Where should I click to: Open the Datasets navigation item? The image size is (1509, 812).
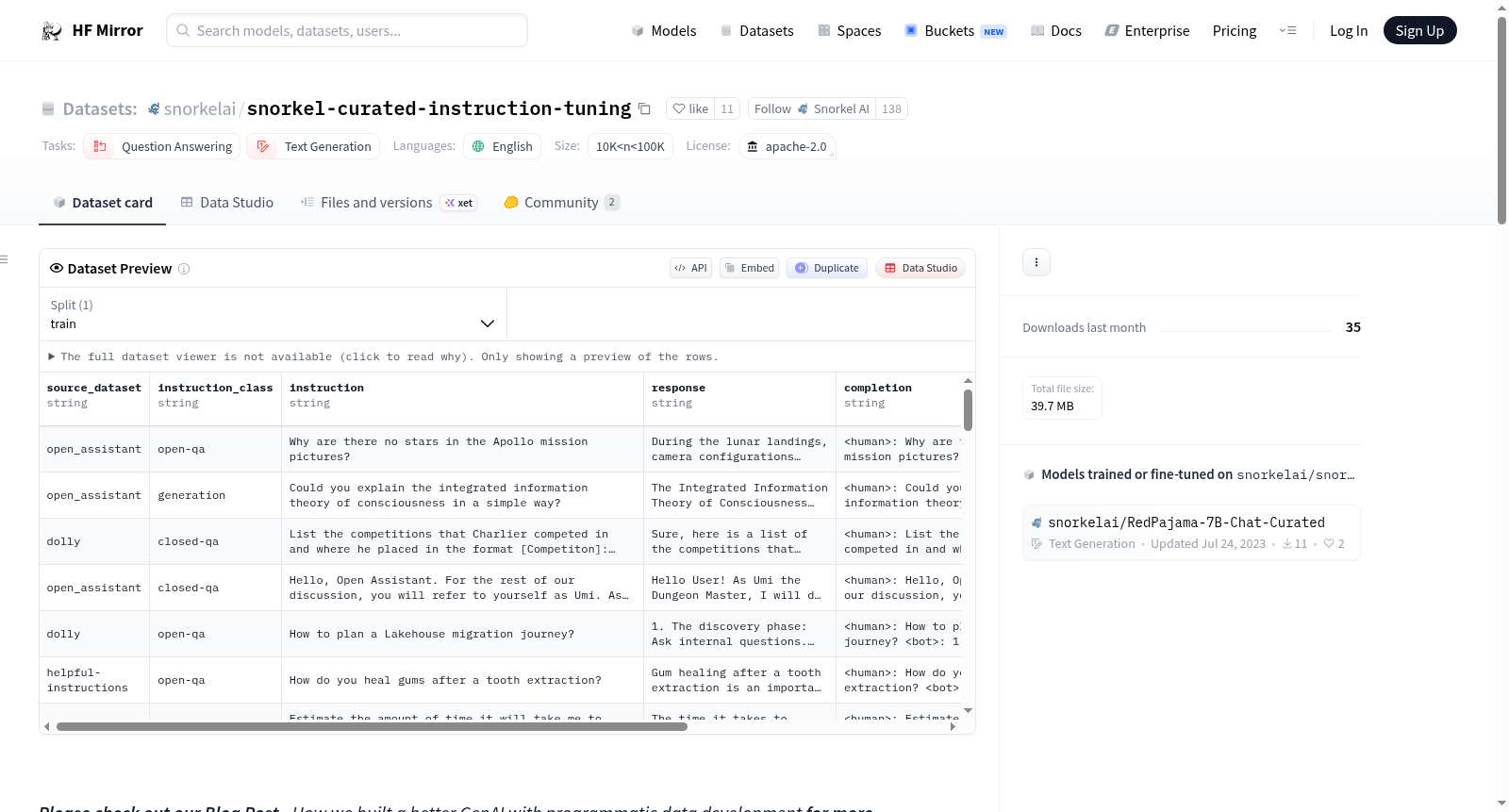click(757, 31)
